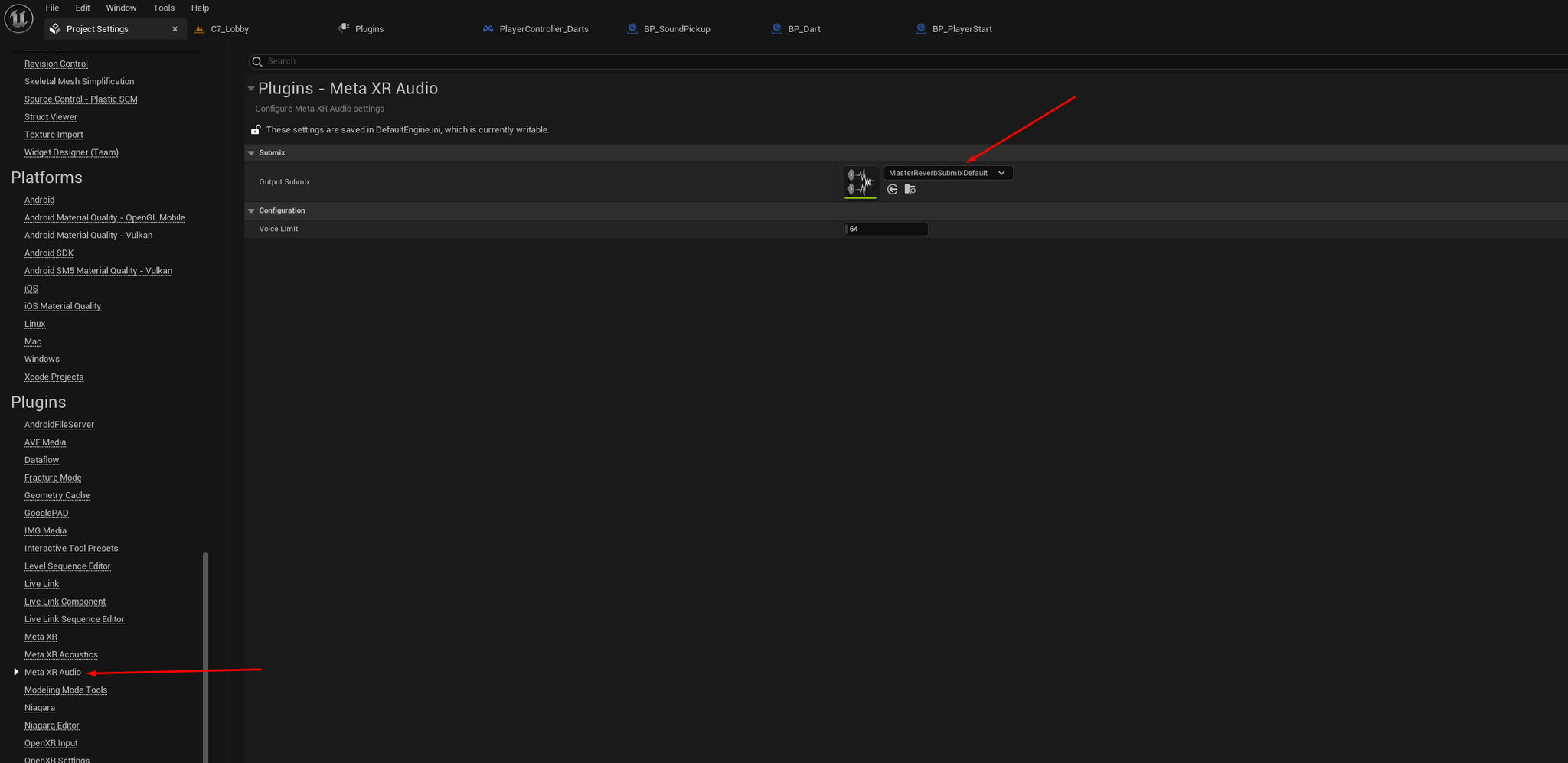Open the Edit menu
The height and width of the screenshot is (763, 1568).
83,8
